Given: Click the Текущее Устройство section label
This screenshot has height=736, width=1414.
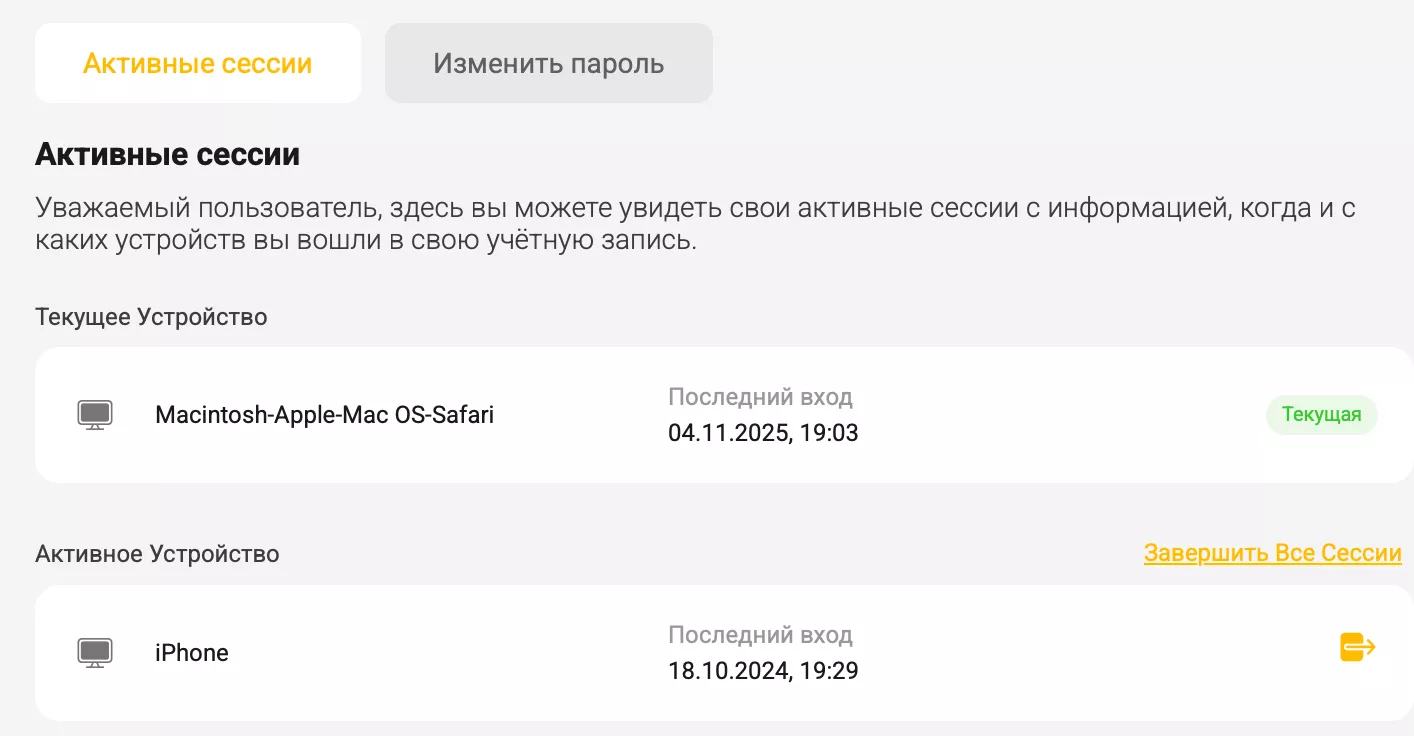Looking at the screenshot, I should pyautogui.click(x=150, y=316).
